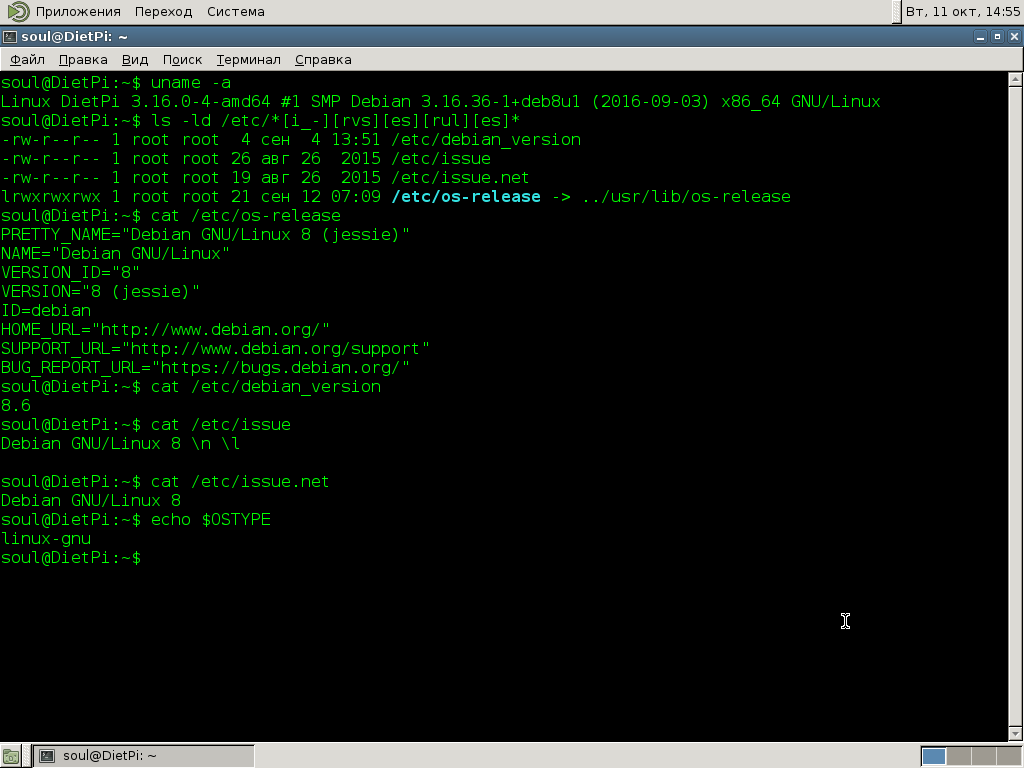Click the '8.6' debian version output

16,406
